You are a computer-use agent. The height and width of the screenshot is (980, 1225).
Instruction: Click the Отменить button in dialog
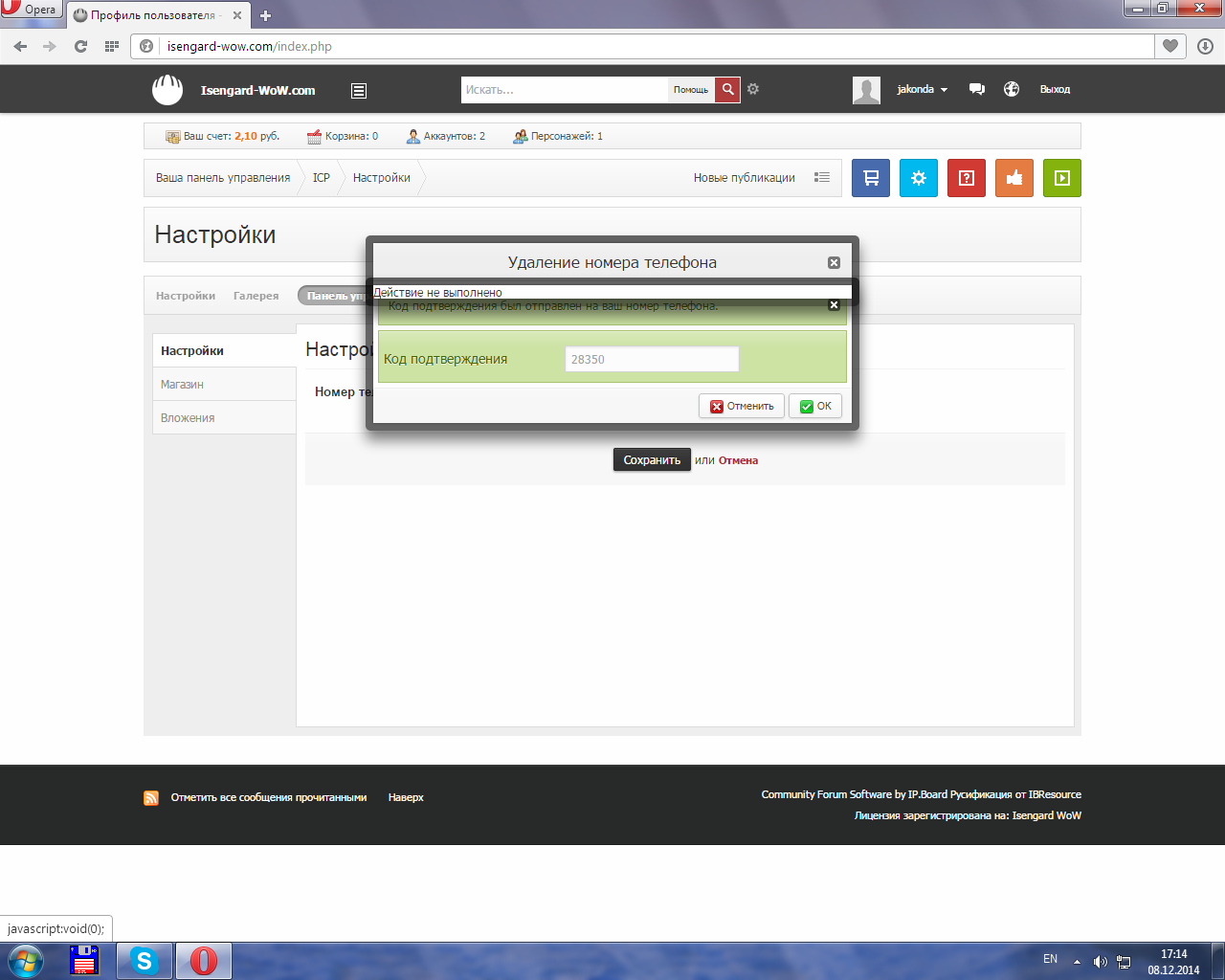[742, 406]
